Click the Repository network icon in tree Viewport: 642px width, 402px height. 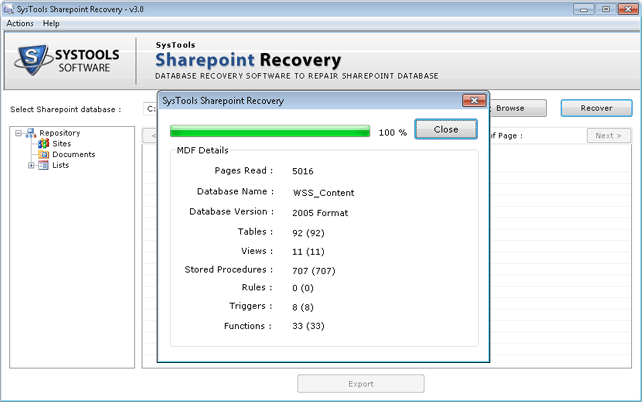[31, 133]
